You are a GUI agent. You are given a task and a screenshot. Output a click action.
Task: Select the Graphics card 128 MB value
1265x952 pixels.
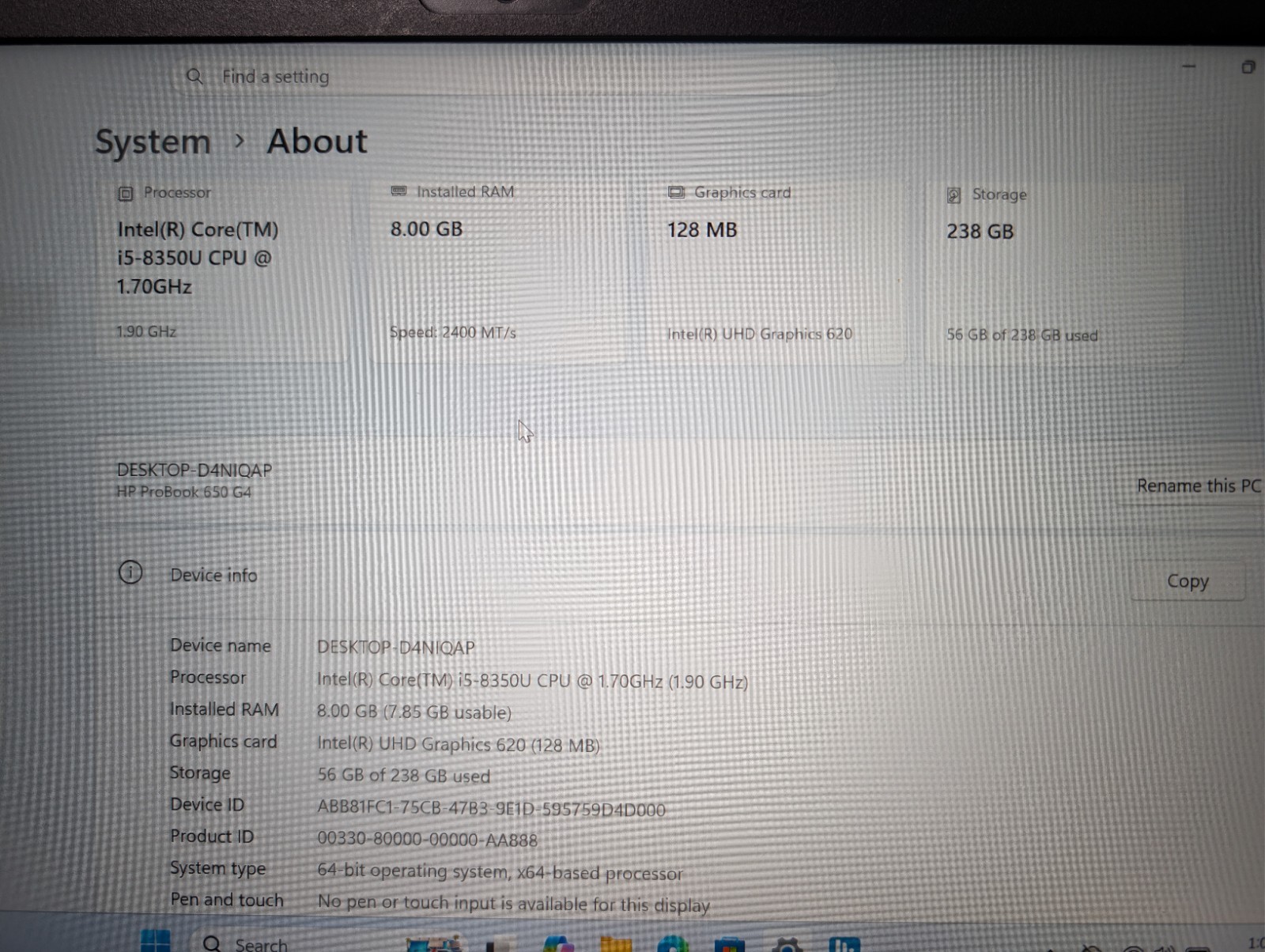(x=702, y=230)
